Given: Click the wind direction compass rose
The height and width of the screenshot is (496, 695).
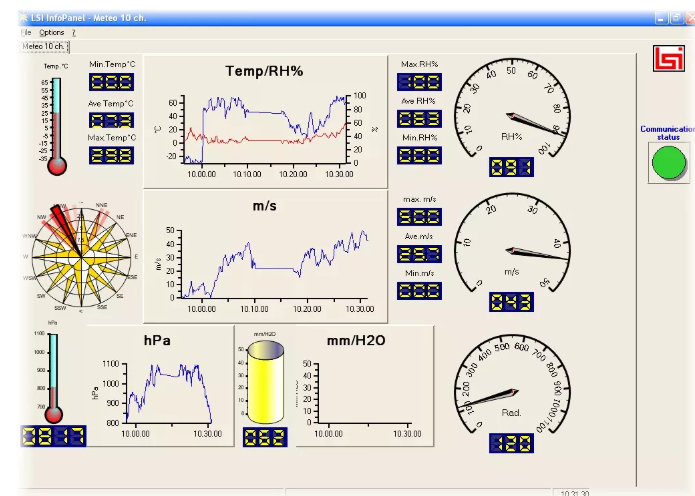Looking at the screenshot, I should (82, 257).
